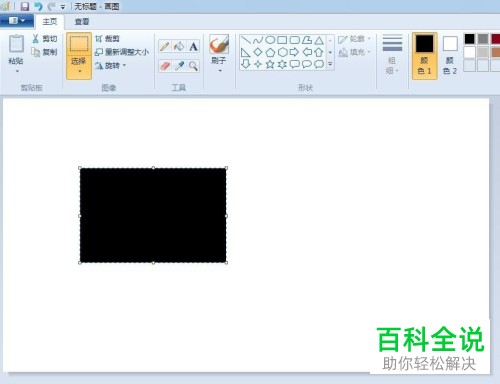500x384 pixels.
Task: Select the Text tool A
Action: tap(193, 46)
